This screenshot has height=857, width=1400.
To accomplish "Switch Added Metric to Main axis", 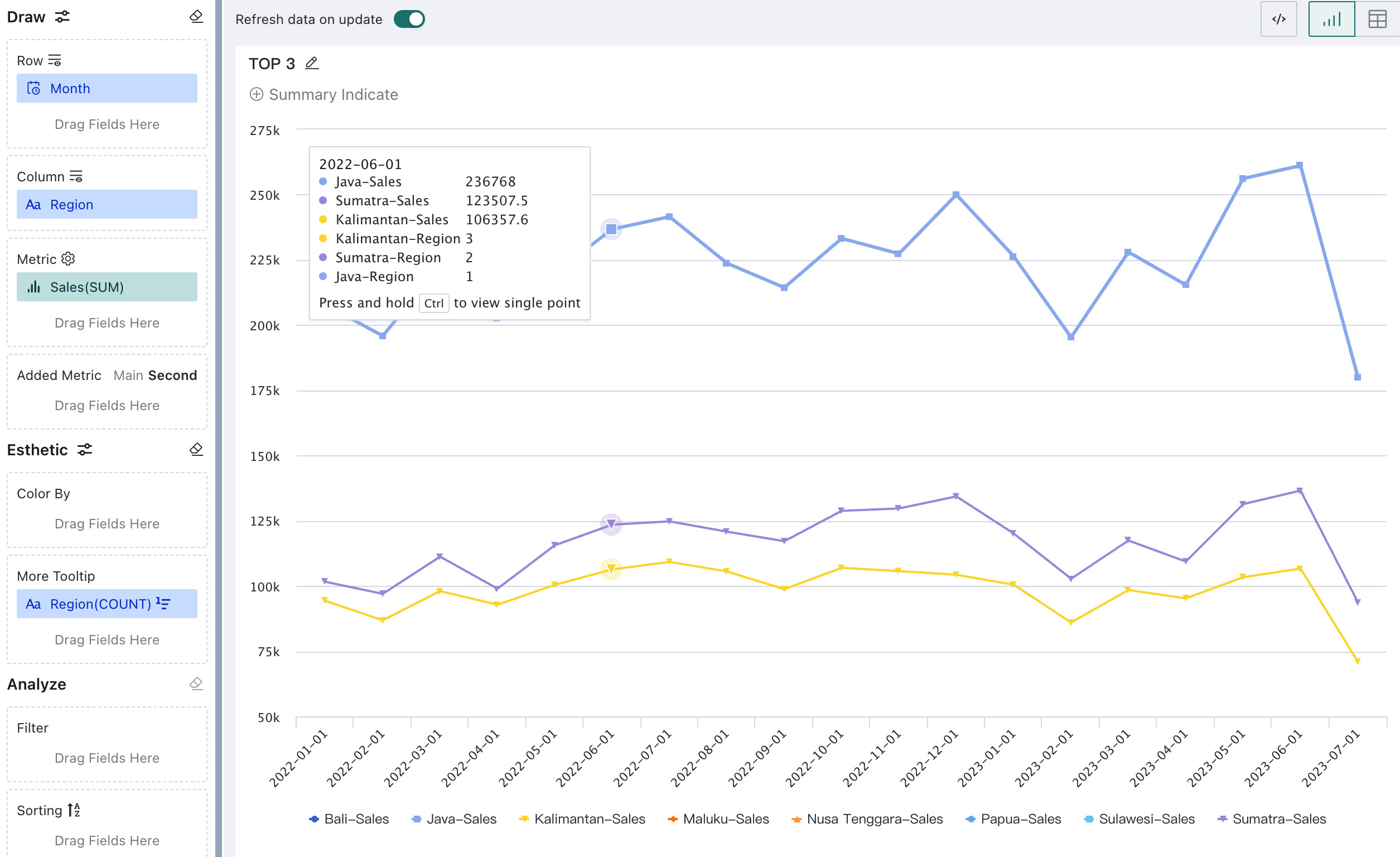I will [x=128, y=375].
